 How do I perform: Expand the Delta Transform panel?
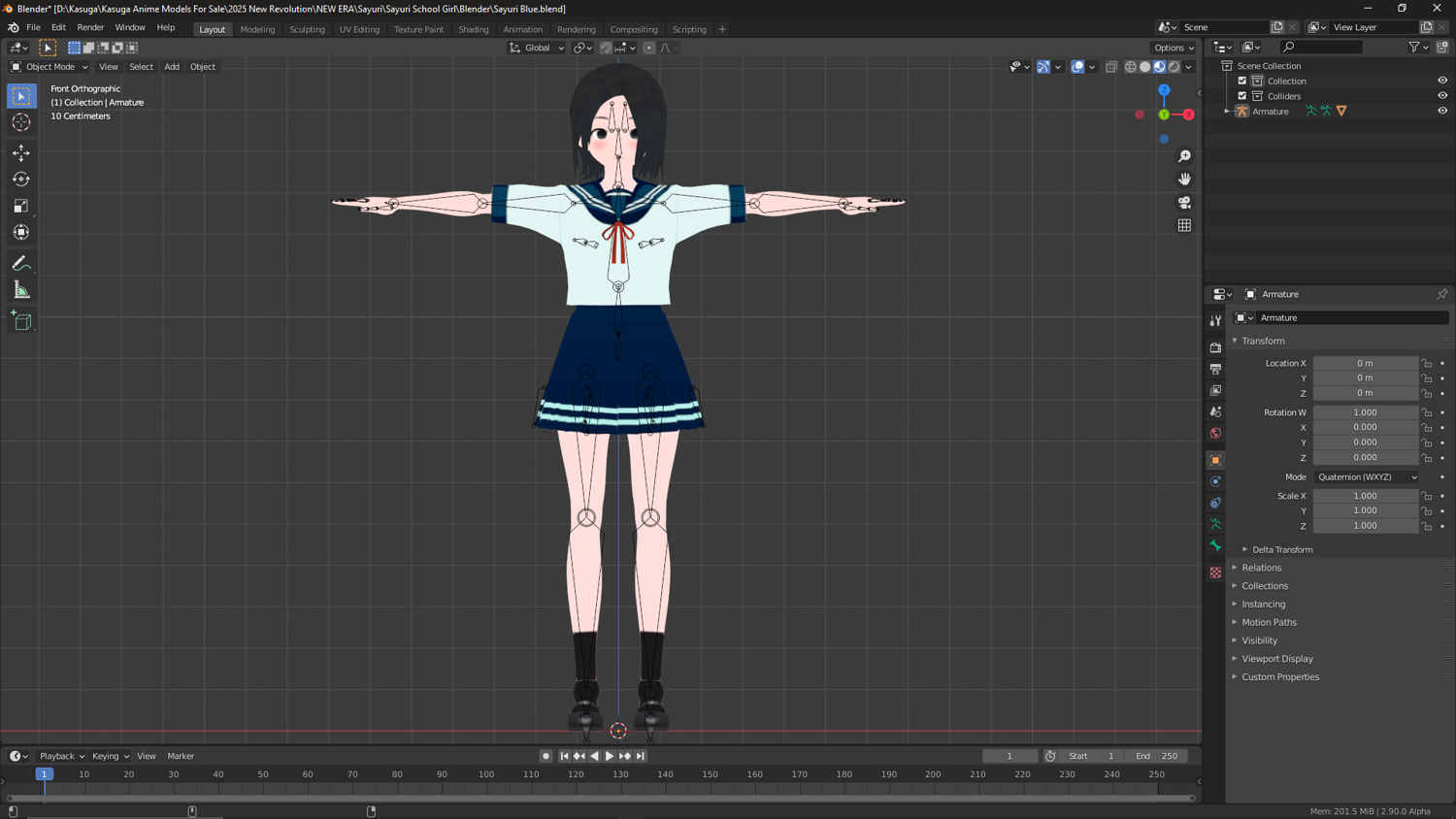point(1282,549)
